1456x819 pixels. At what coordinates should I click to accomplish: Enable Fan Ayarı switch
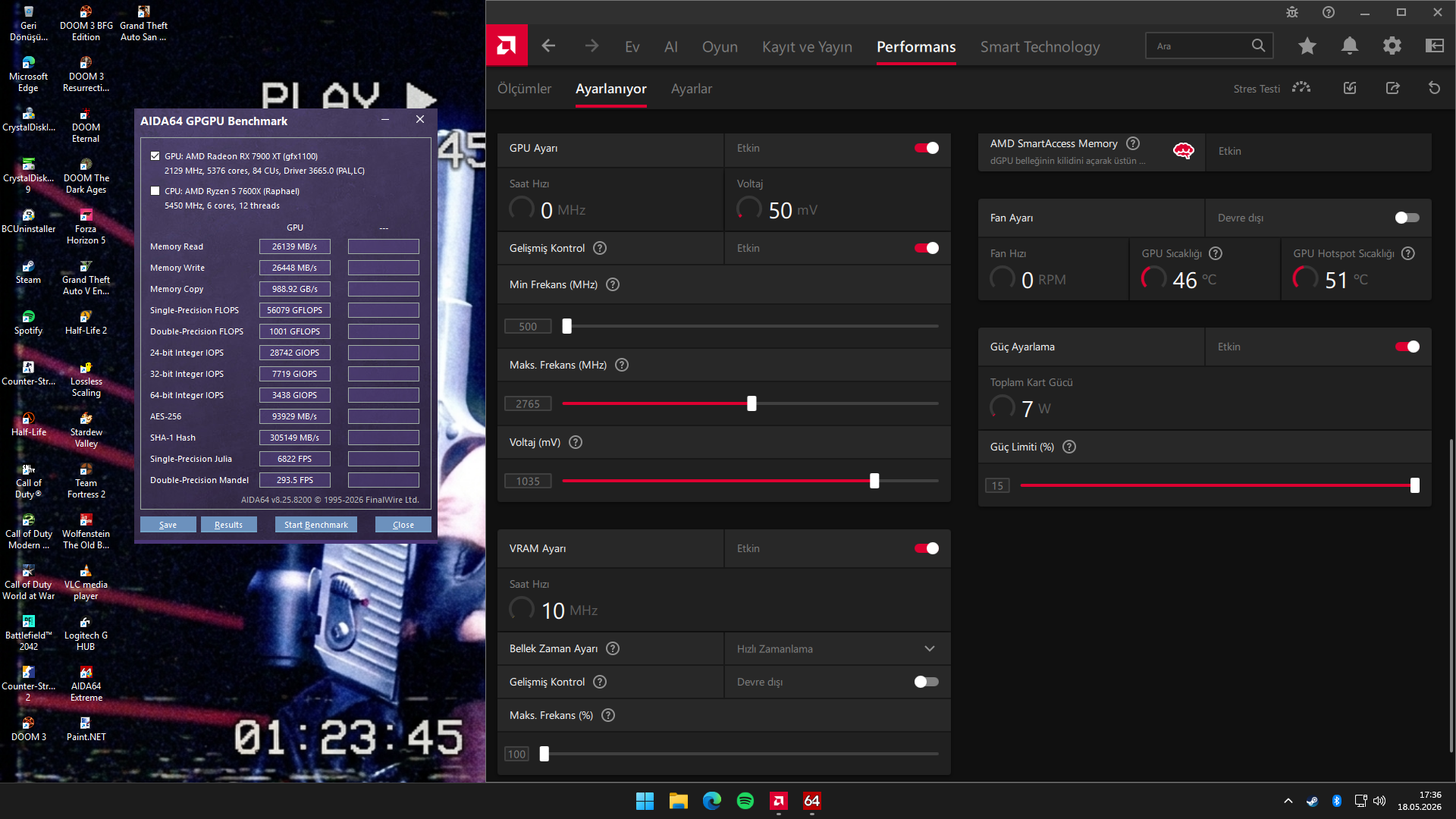pyautogui.click(x=1407, y=218)
